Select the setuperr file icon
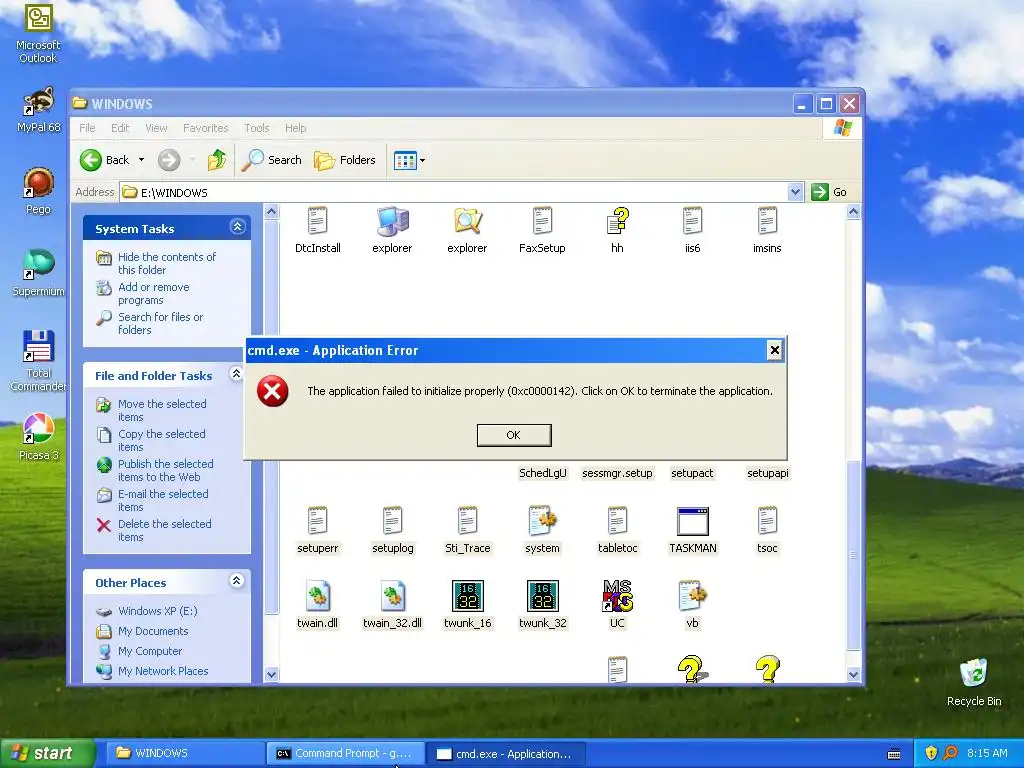This screenshot has width=1024, height=768. click(317, 521)
